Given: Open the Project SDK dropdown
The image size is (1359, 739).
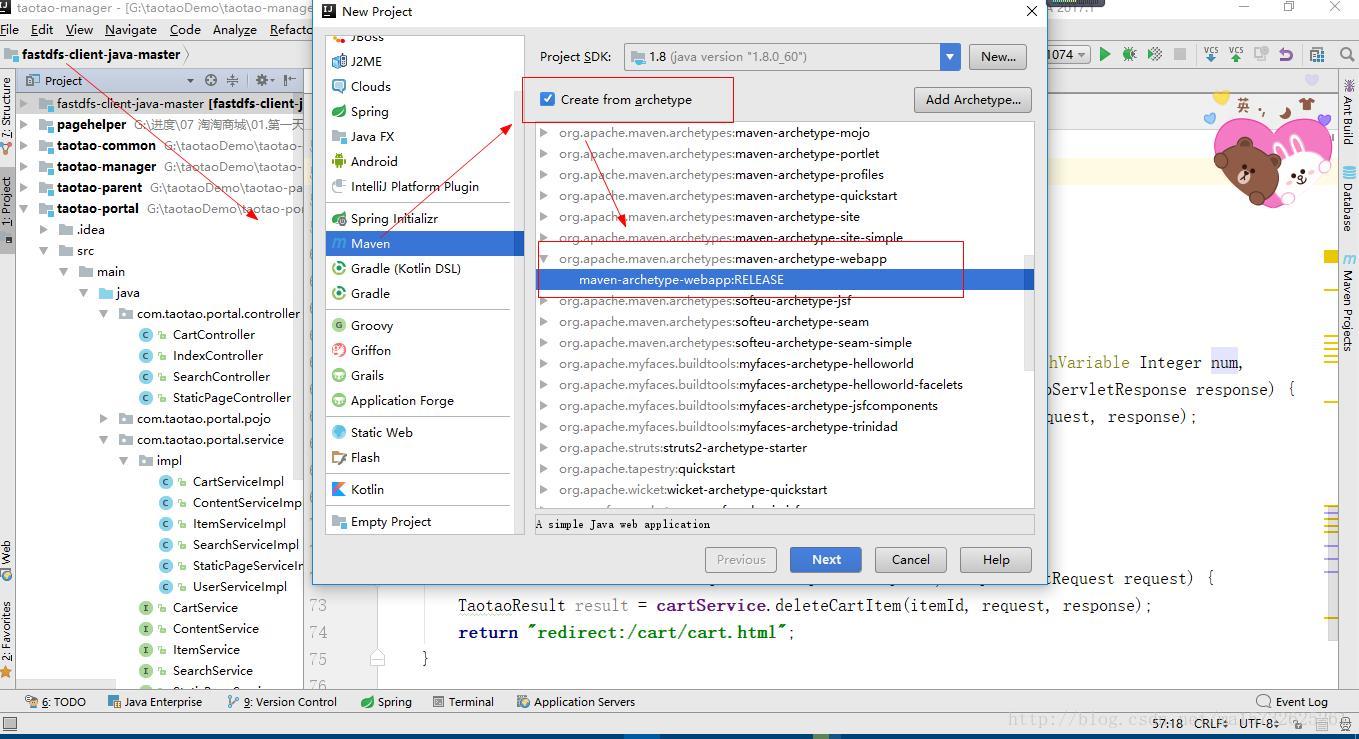Looking at the screenshot, I should (x=950, y=57).
